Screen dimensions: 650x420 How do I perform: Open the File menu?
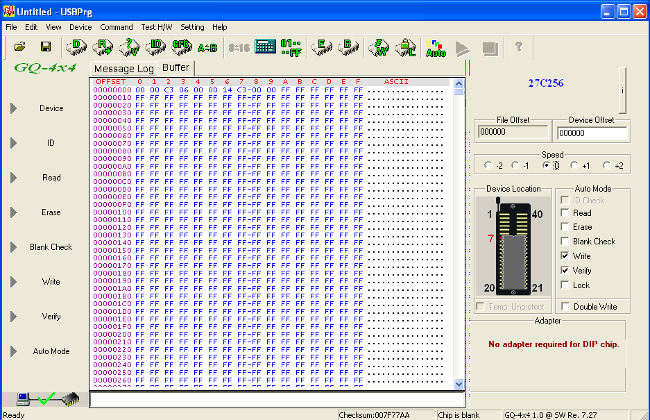point(11,27)
